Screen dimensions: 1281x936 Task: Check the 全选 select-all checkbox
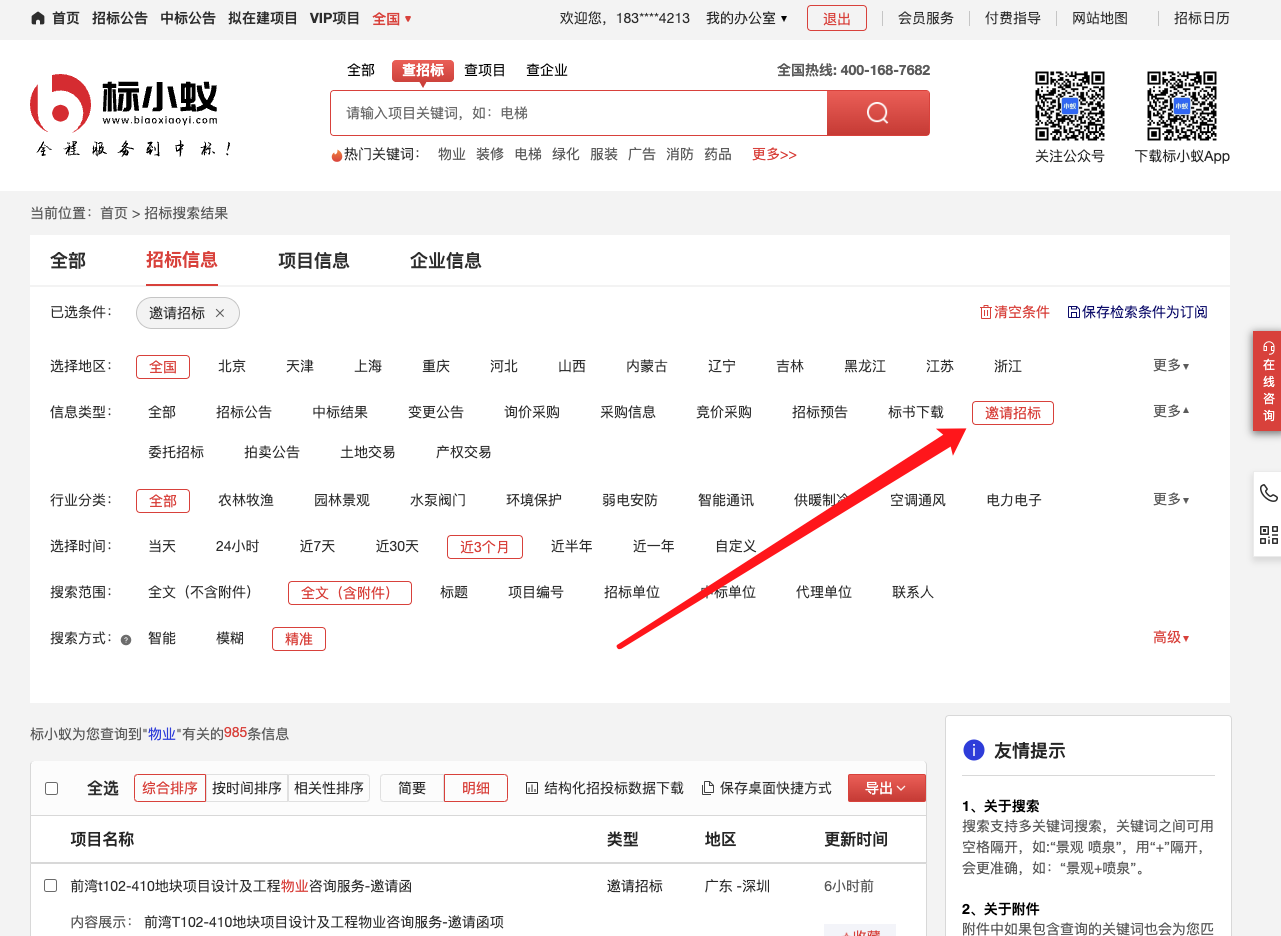point(52,788)
